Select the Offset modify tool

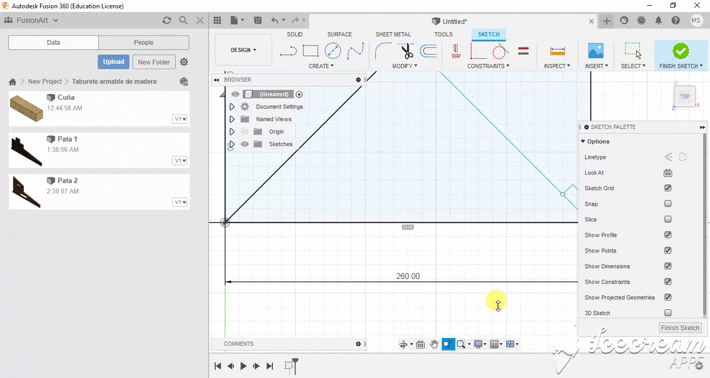click(428, 51)
